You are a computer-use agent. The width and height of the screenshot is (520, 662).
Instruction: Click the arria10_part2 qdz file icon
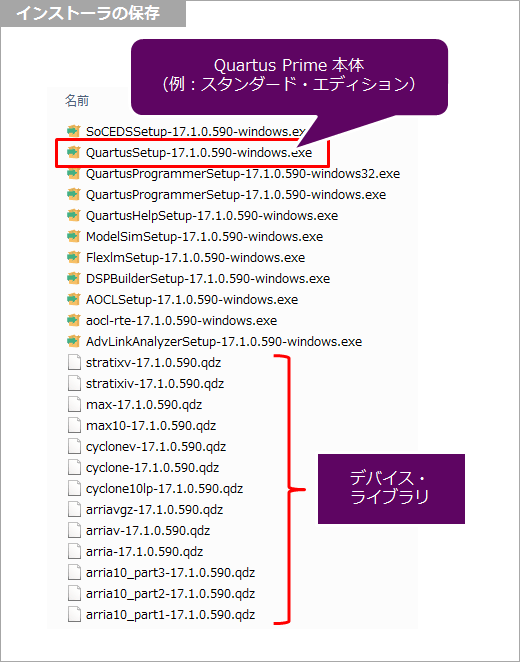(x=74, y=593)
